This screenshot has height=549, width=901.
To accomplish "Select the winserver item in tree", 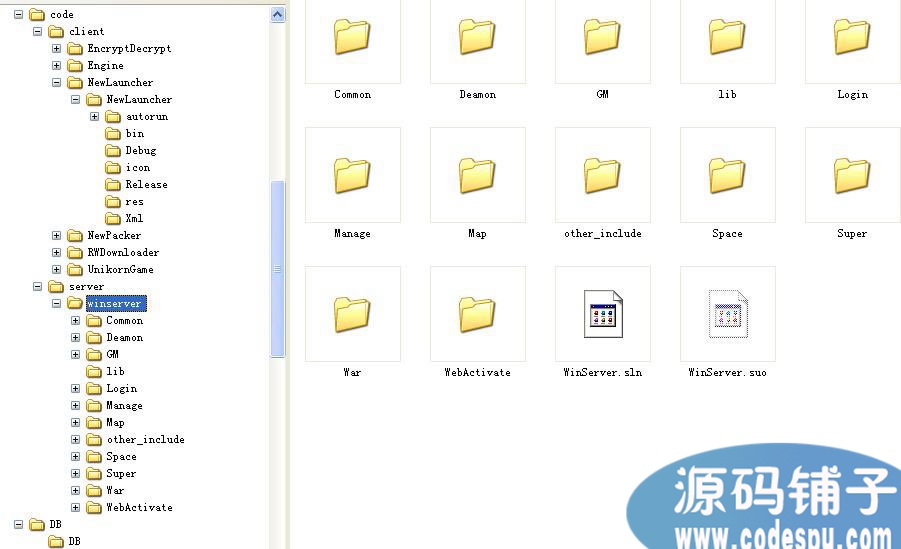I will point(116,303).
